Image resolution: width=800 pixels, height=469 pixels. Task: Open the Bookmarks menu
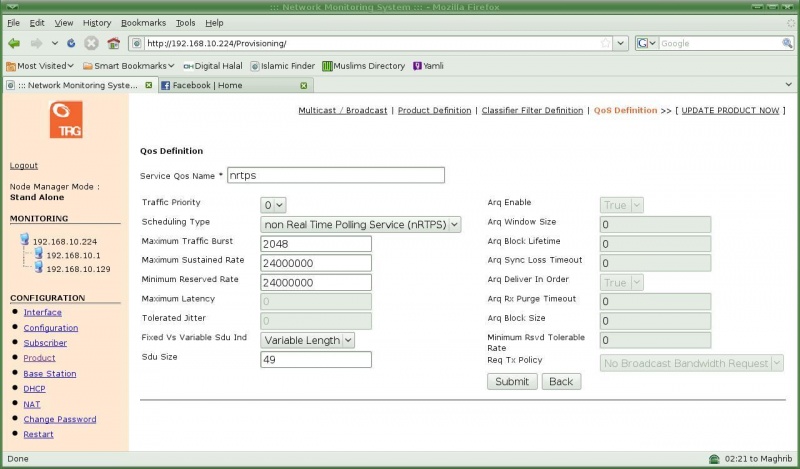coord(144,22)
